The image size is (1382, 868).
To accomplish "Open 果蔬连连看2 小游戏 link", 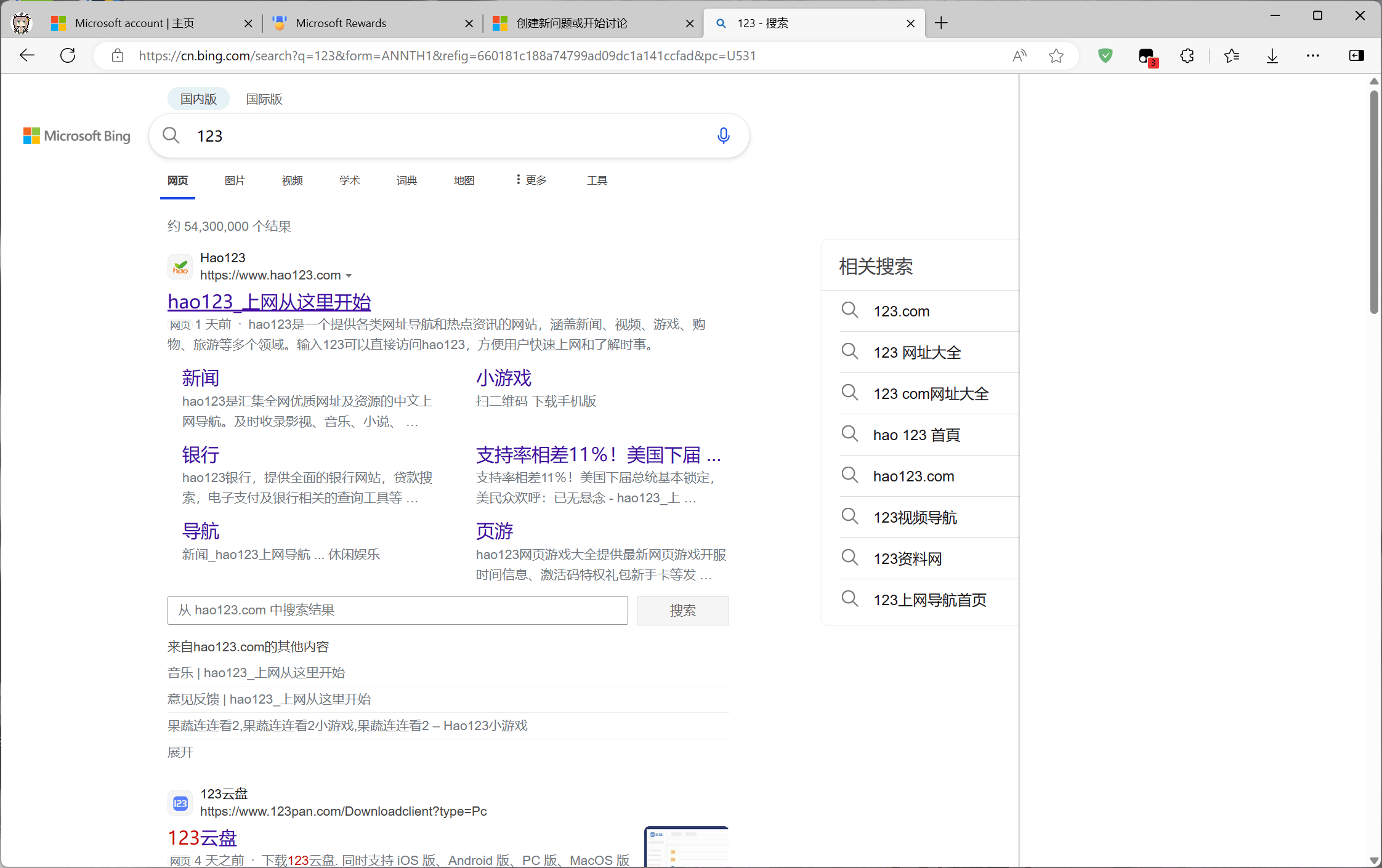I will click(347, 726).
